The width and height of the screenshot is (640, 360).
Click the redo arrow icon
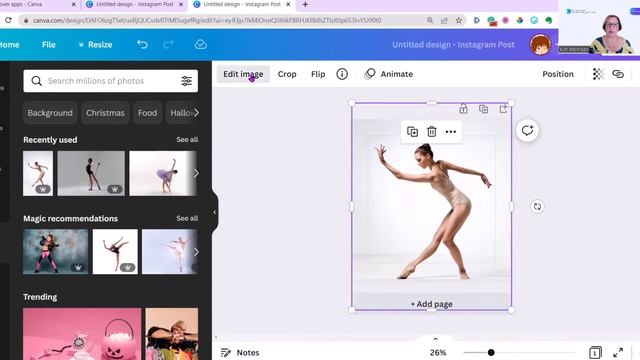point(168,44)
